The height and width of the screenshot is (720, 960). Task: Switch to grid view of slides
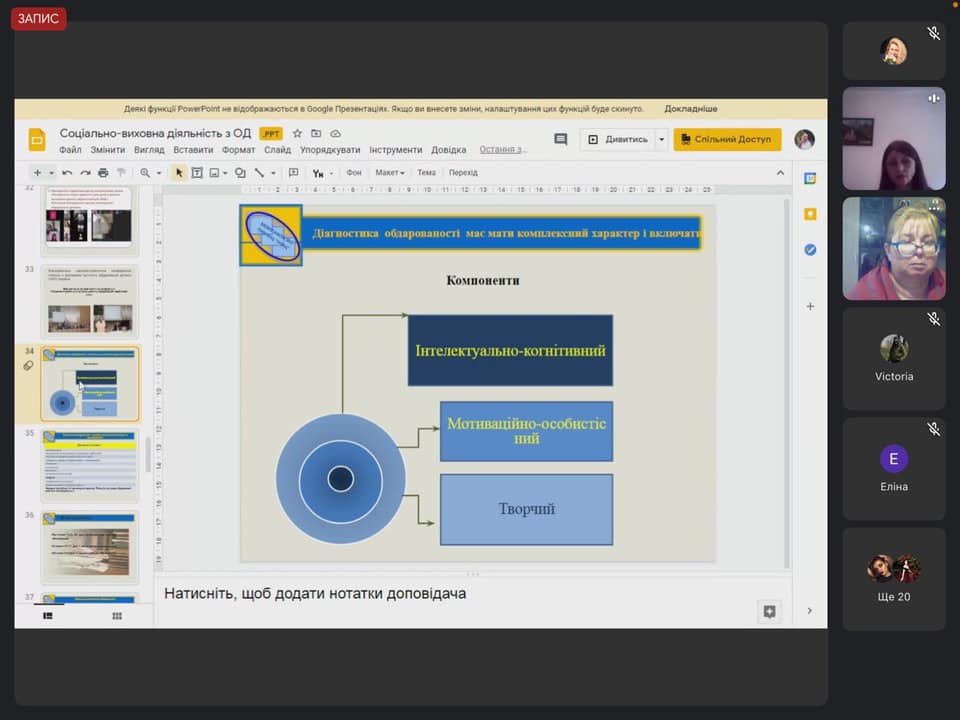point(117,616)
